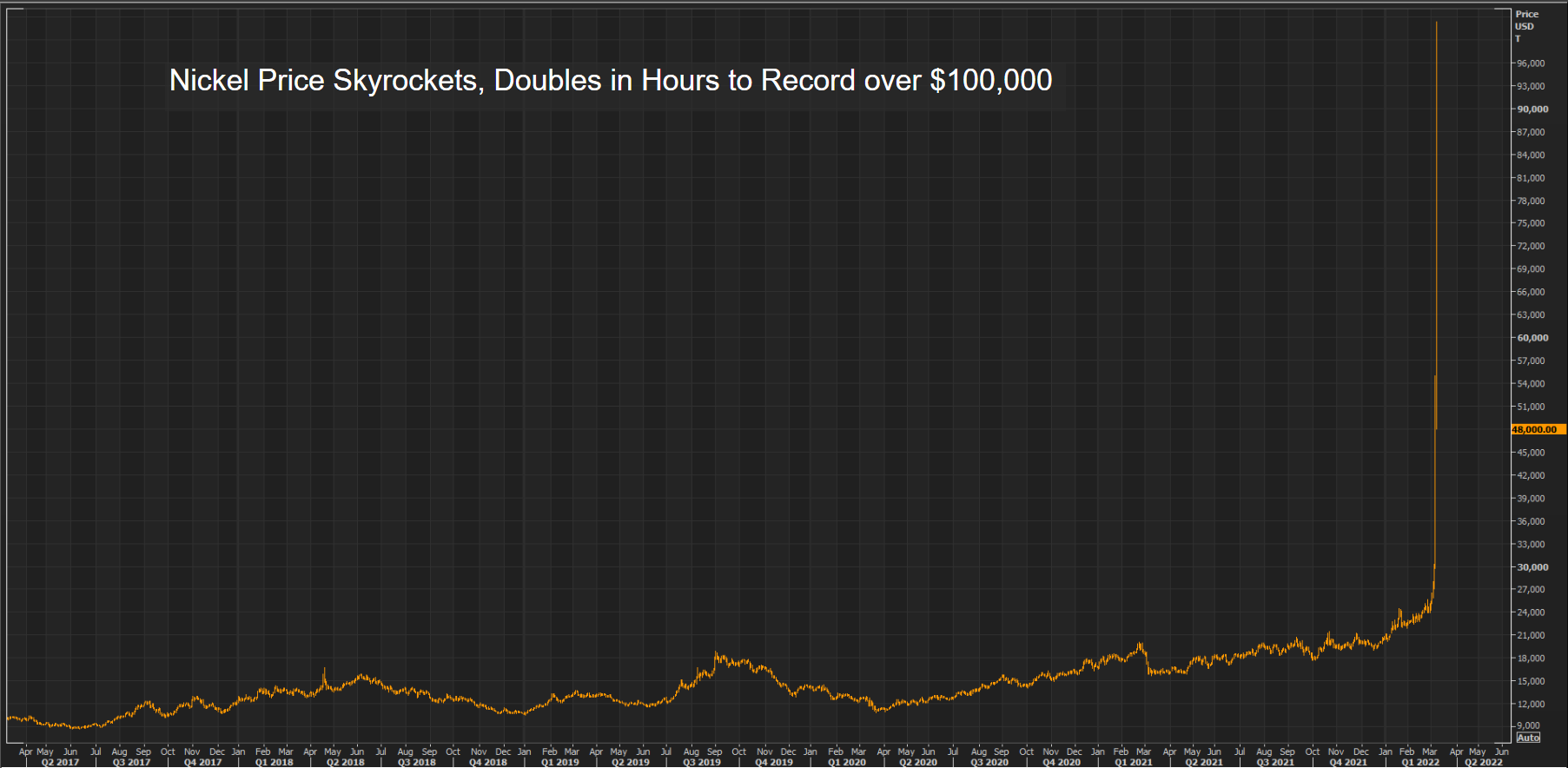Select the Nickel Price Skyrockets chart title
The image size is (1568, 768).
point(611,81)
